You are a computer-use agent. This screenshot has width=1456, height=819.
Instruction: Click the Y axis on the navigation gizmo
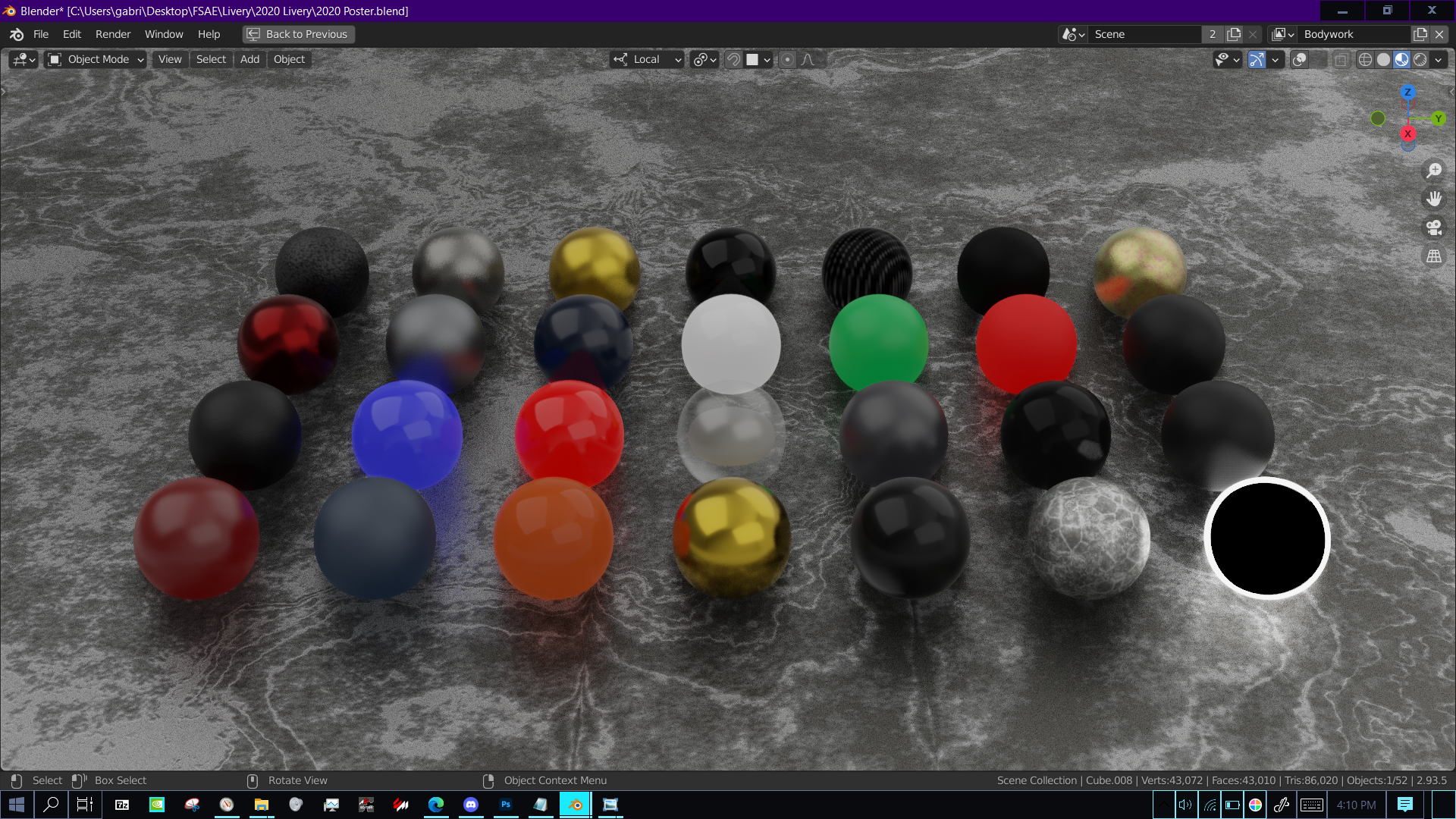(1438, 118)
